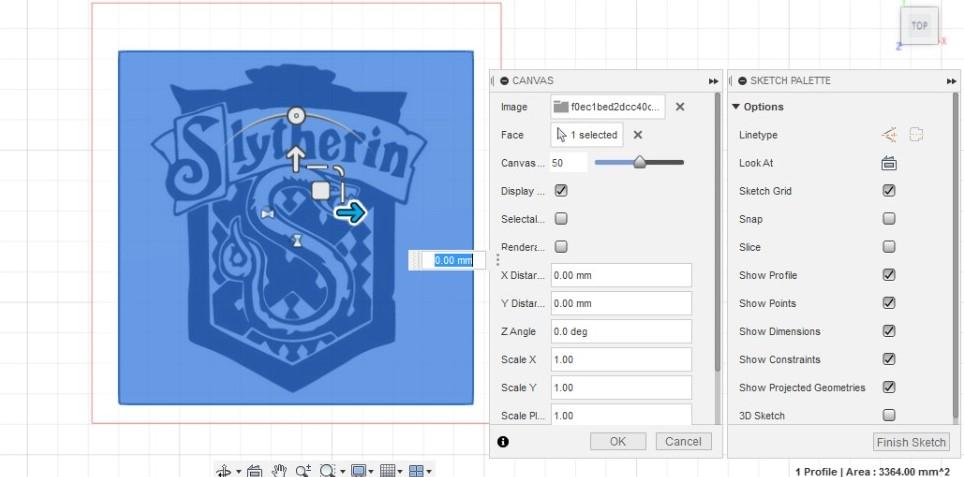Viewport: 964px width, 477px height.
Task: Select the Zoom tool
Action: (x=303, y=471)
